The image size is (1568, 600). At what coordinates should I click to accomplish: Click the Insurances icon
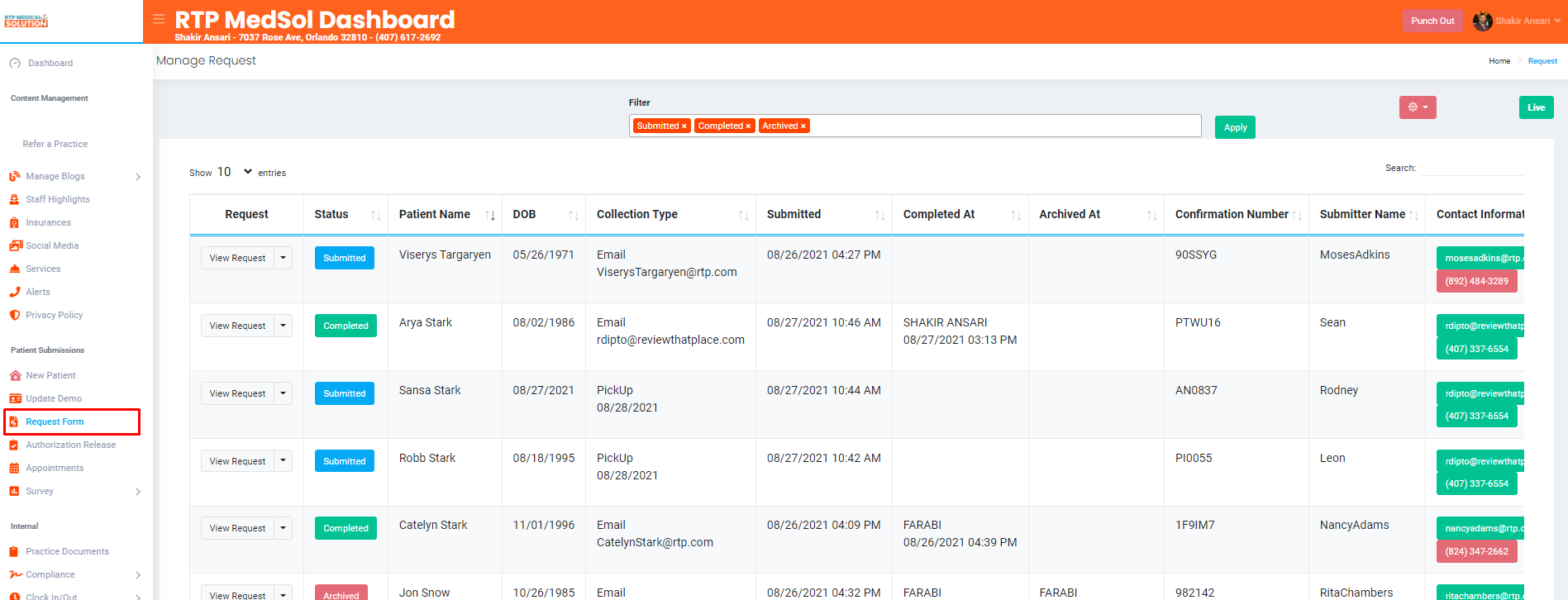[15, 222]
